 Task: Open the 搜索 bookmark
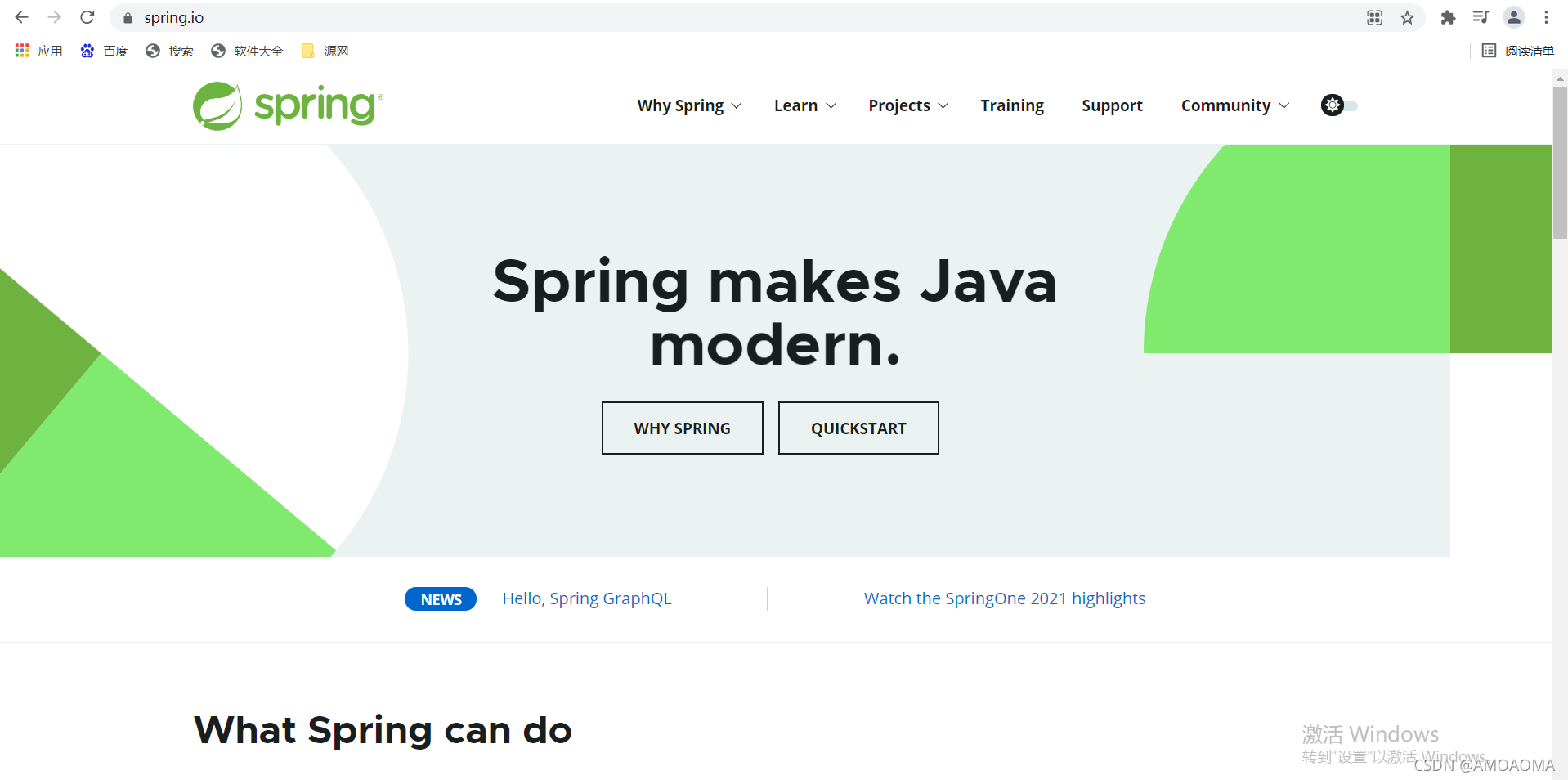(x=169, y=51)
